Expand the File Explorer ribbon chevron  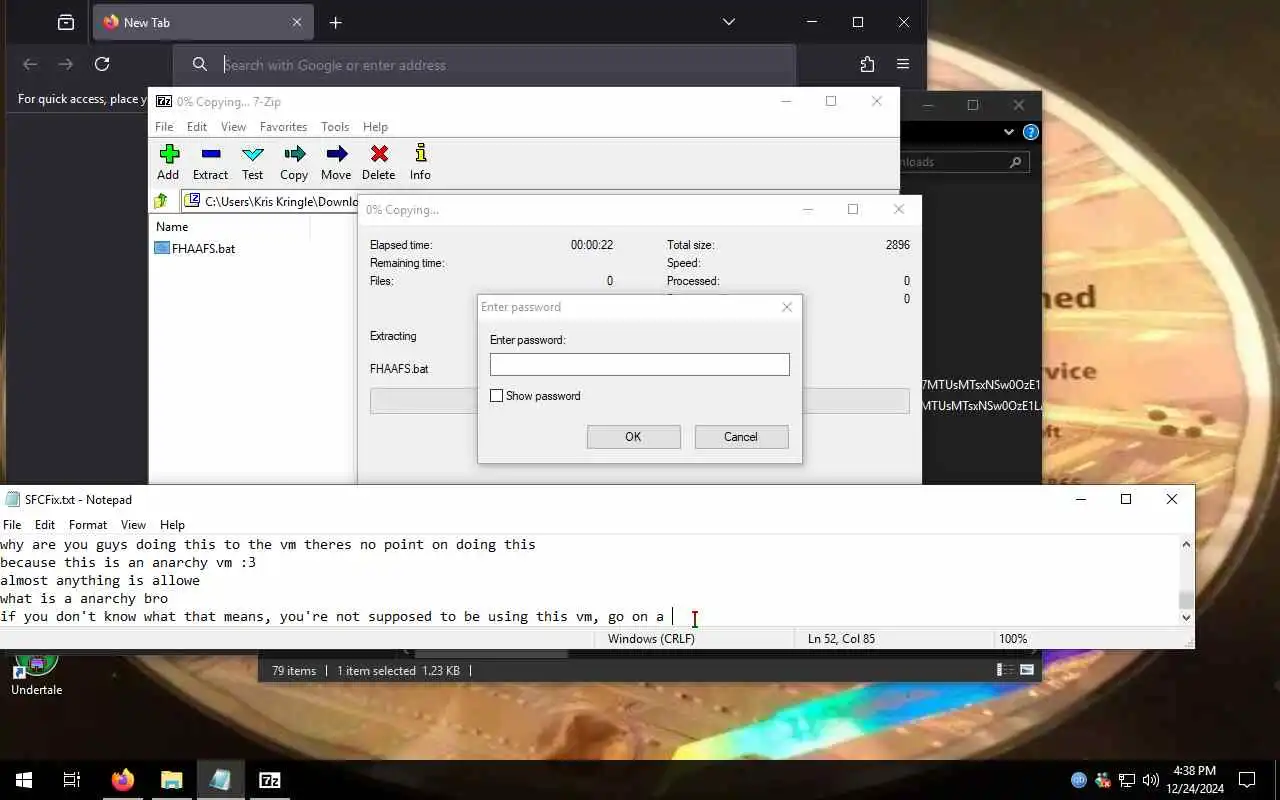(1008, 132)
